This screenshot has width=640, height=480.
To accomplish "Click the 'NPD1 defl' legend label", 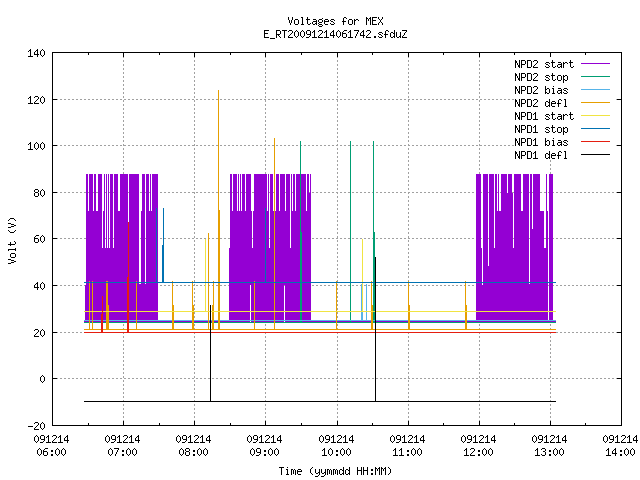I will point(541,156).
